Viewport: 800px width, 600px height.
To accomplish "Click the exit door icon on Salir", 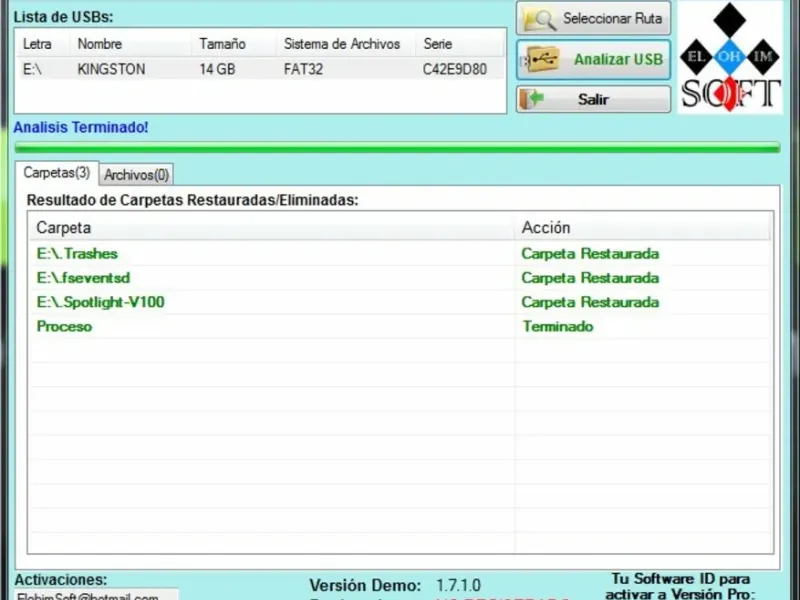I will (x=532, y=99).
